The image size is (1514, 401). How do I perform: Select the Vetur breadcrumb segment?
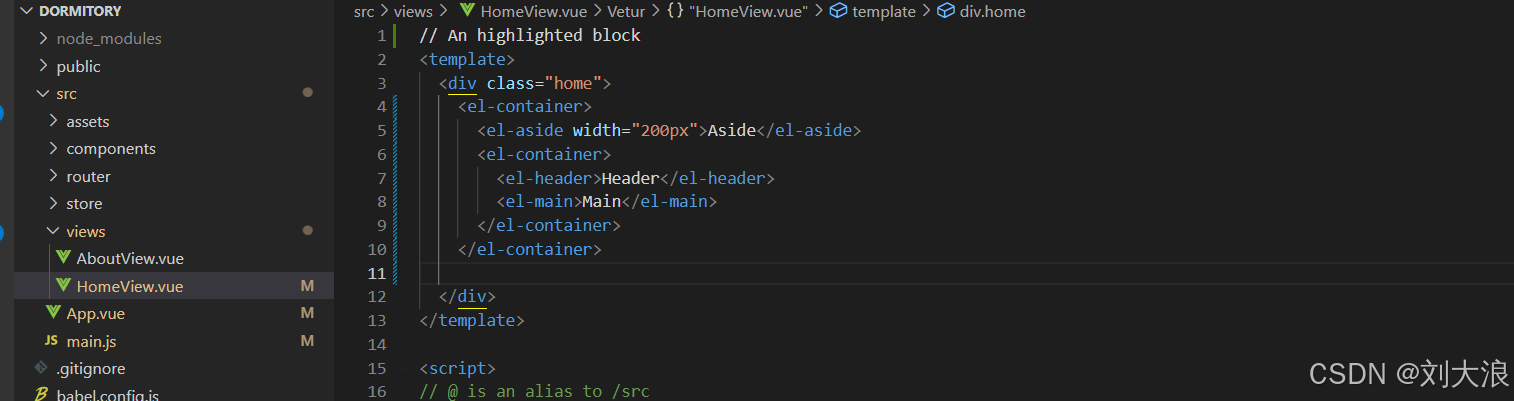click(x=626, y=11)
